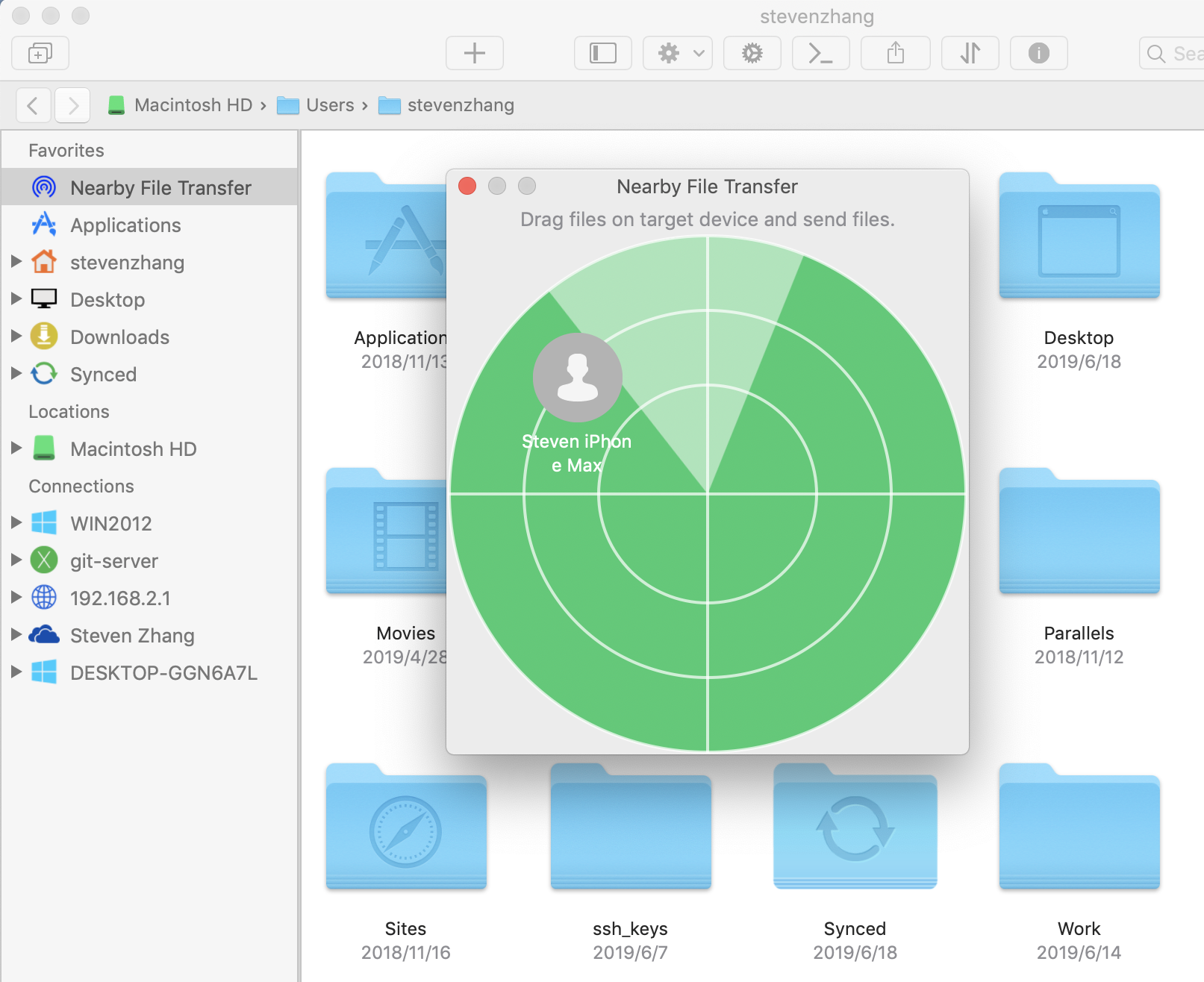Expand stevenzhang in the sidebar

(16, 261)
